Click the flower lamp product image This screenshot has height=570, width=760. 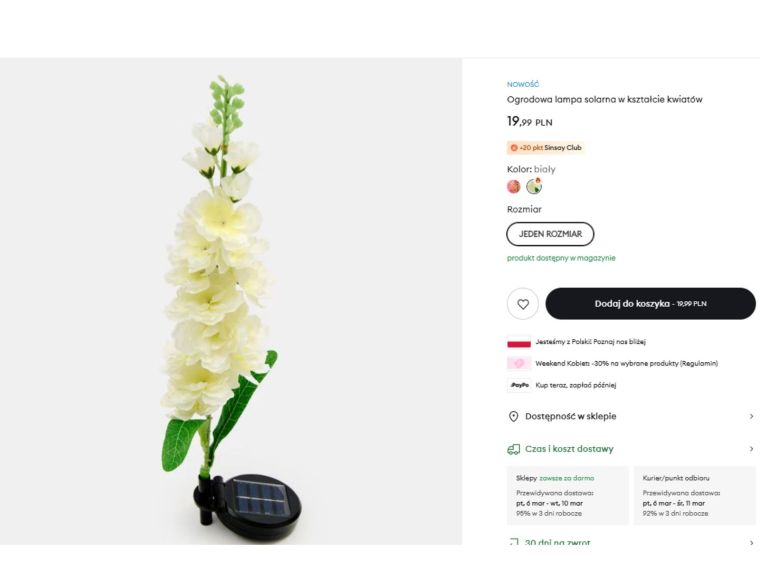click(230, 300)
